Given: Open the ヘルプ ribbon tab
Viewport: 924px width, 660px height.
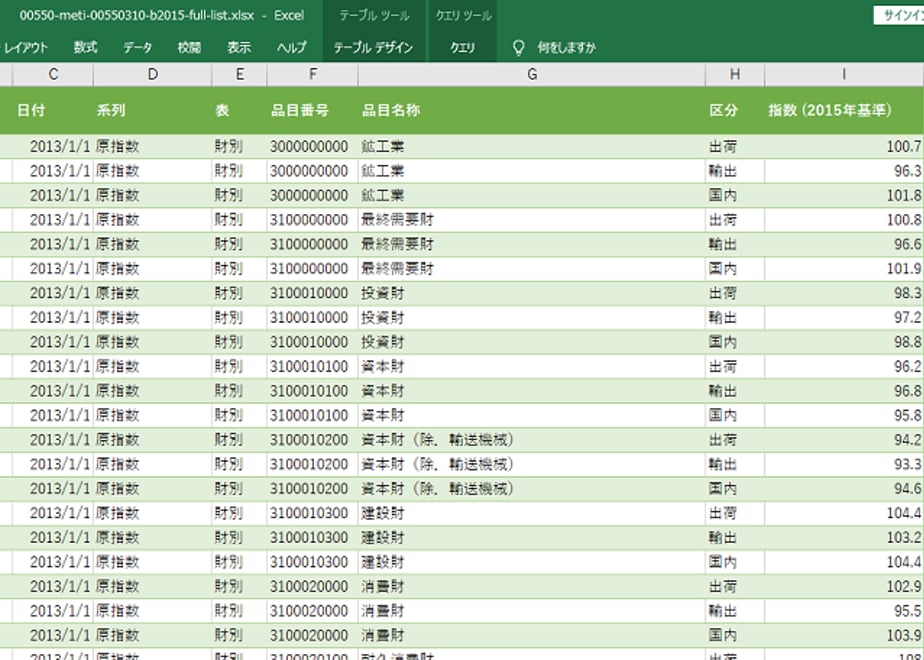Looking at the screenshot, I should click(x=292, y=48).
